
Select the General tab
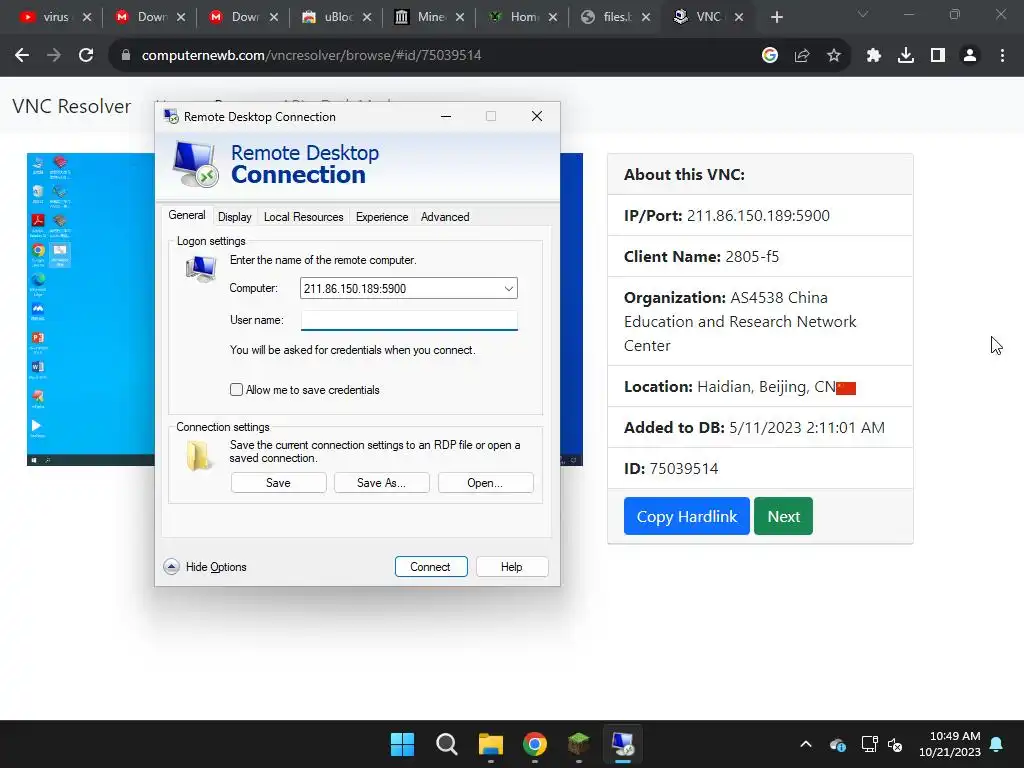tap(187, 215)
